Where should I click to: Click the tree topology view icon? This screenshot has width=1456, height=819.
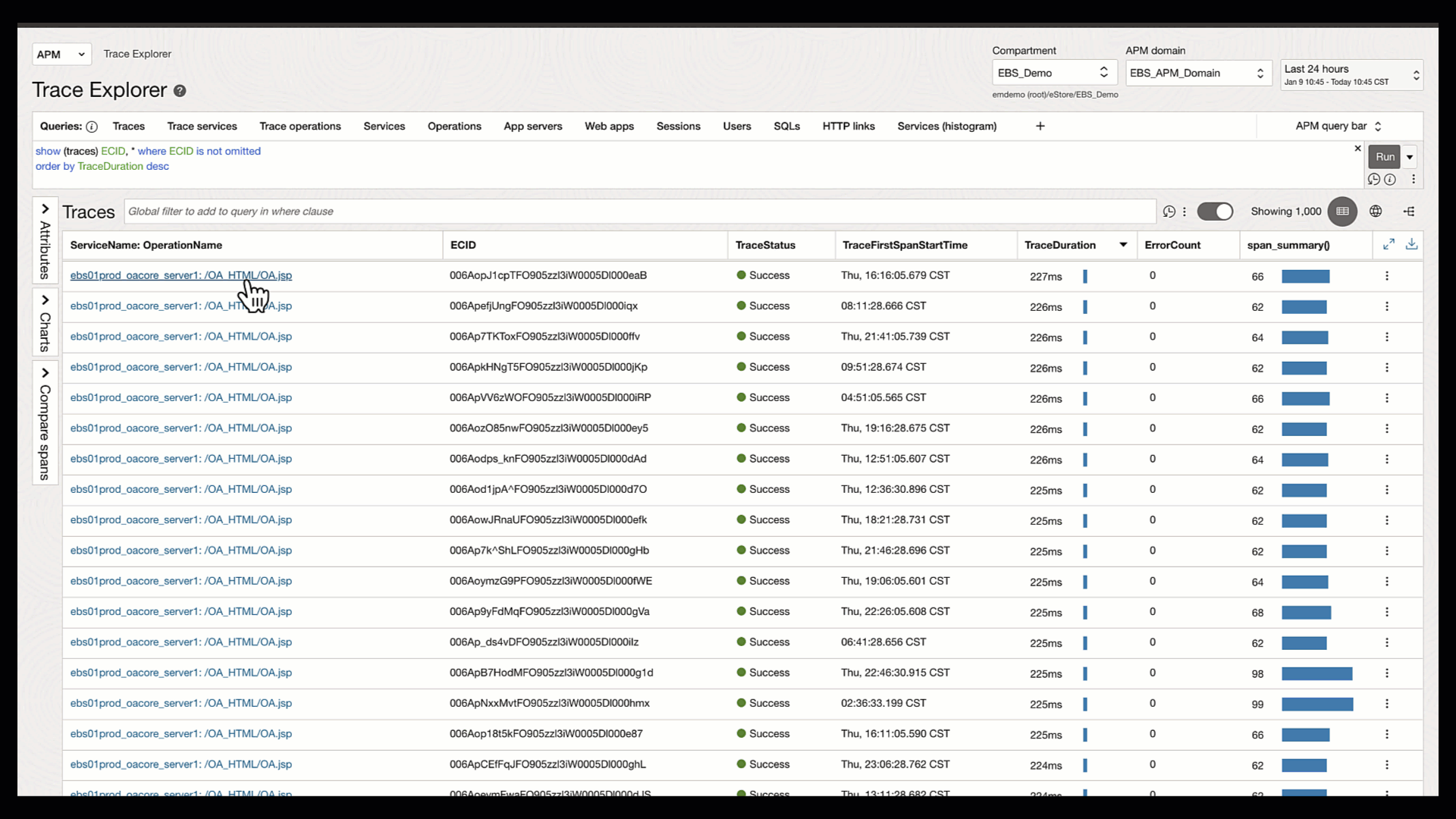[x=1409, y=212]
